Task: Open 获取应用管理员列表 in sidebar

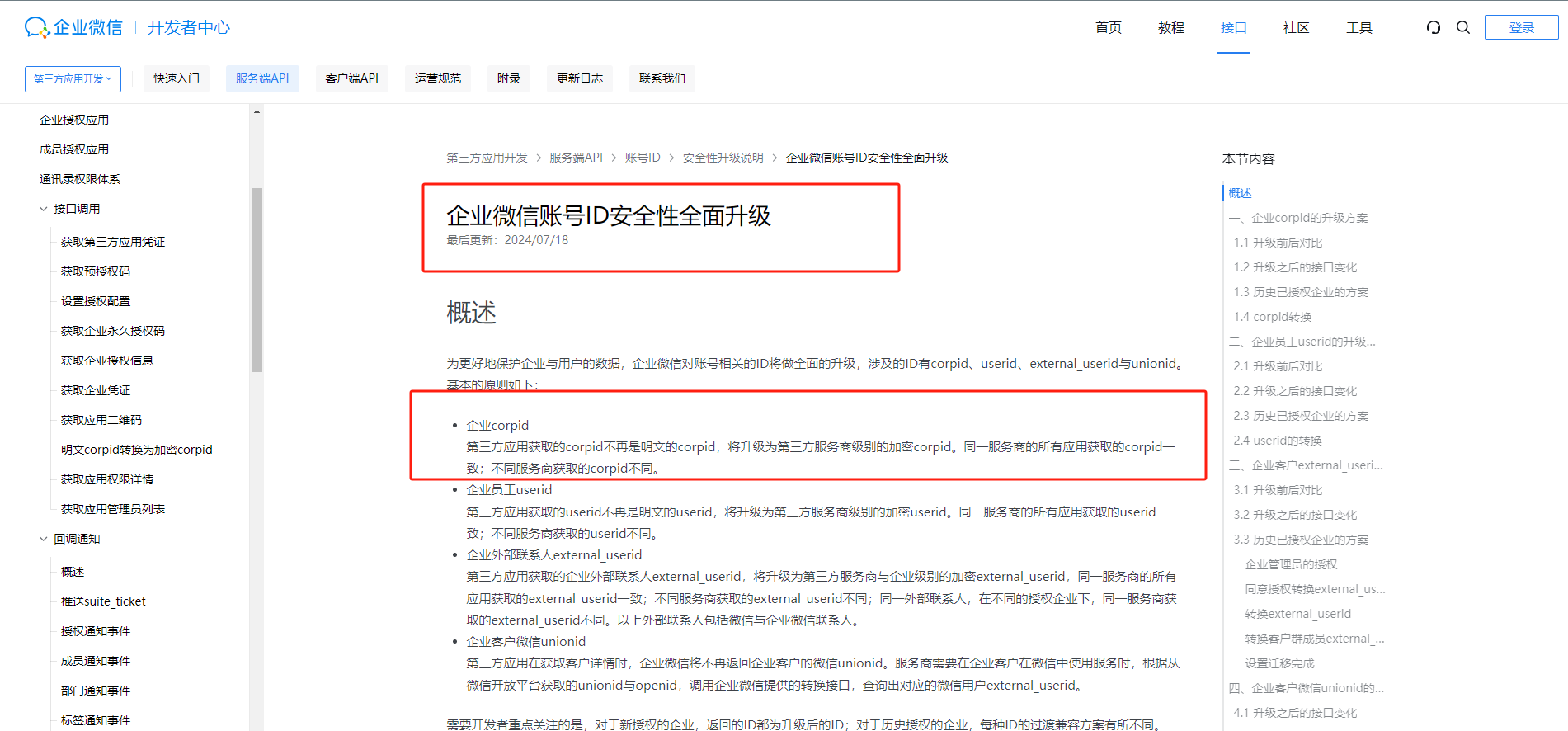Action: pos(113,509)
